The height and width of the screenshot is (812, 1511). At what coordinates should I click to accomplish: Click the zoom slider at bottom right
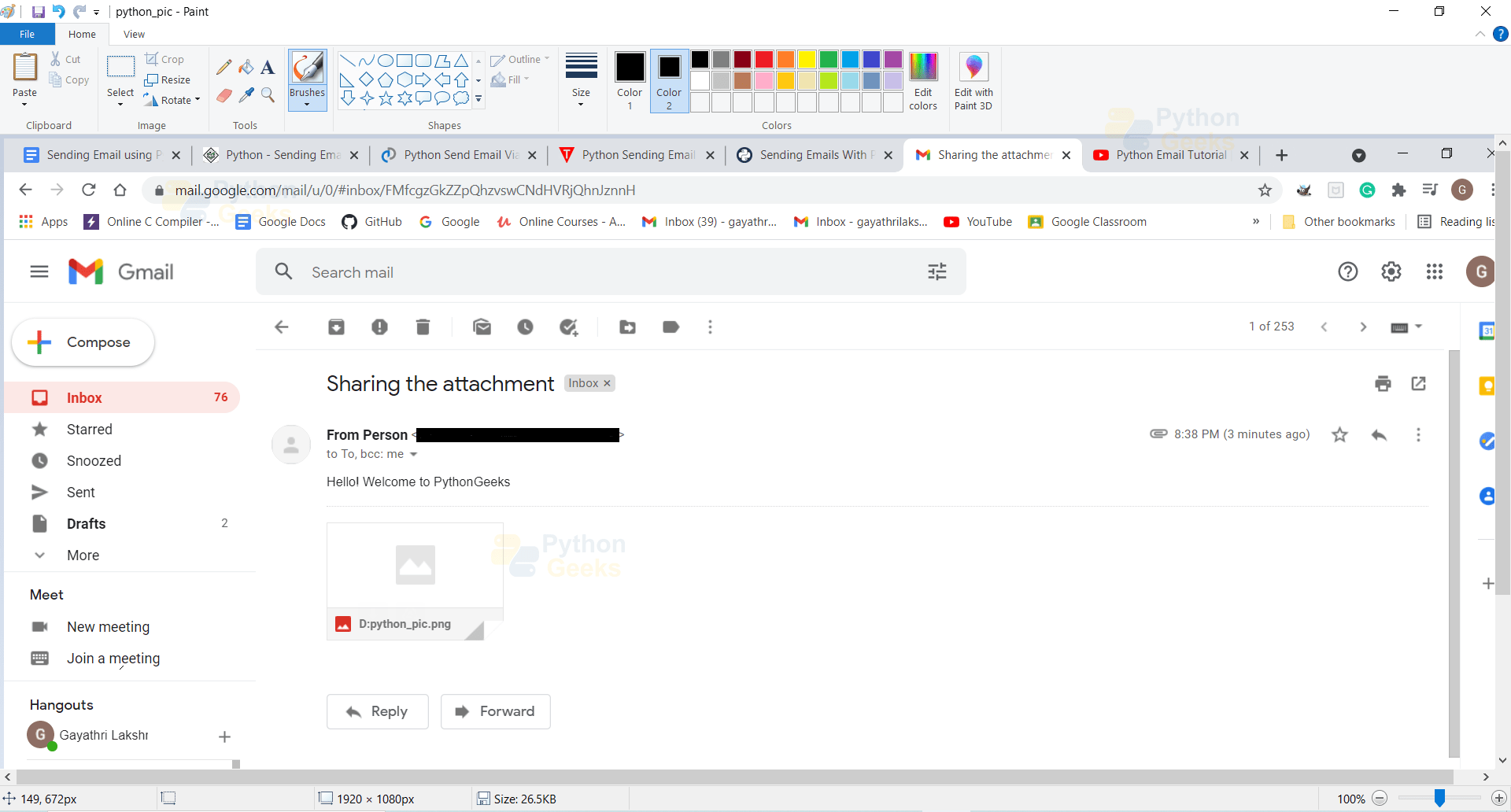tap(1440, 798)
